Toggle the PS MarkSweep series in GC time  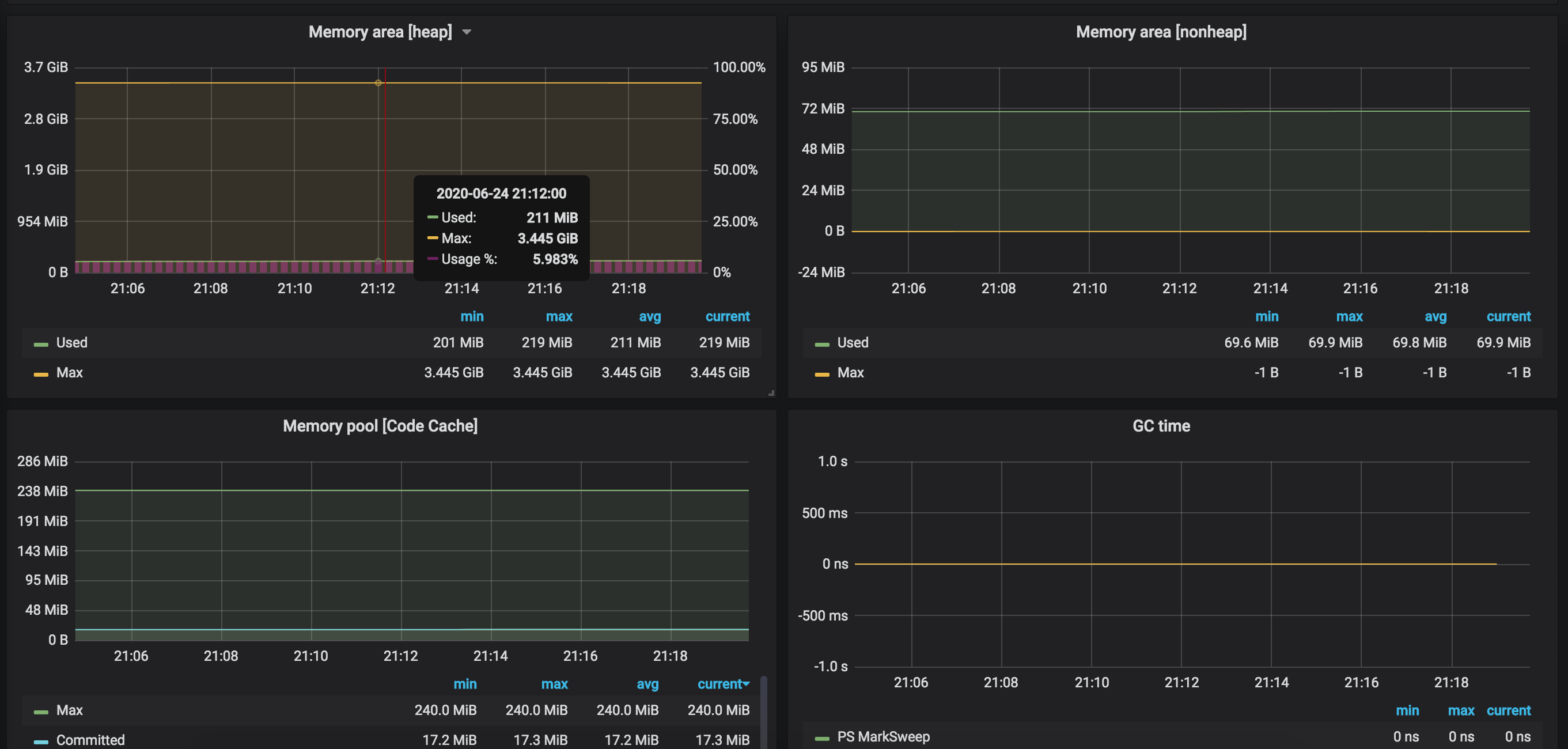(x=883, y=737)
